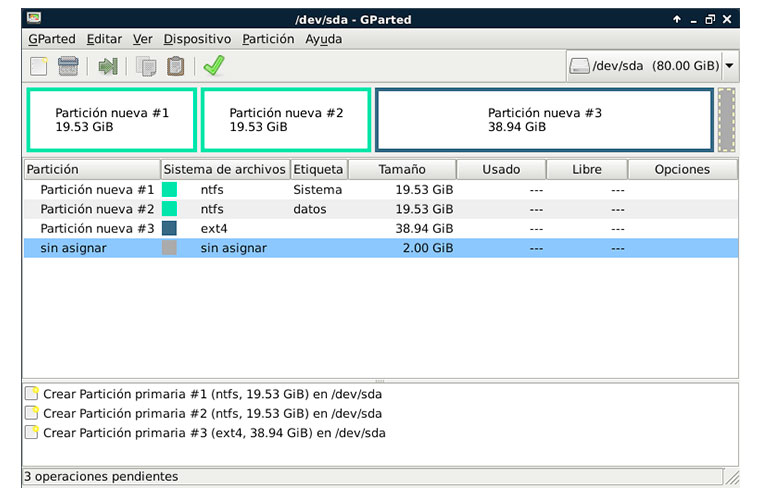Image resolution: width=760 pixels, height=498 pixels.
Task: Apply all operations with green checkmark
Action: (214, 65)
